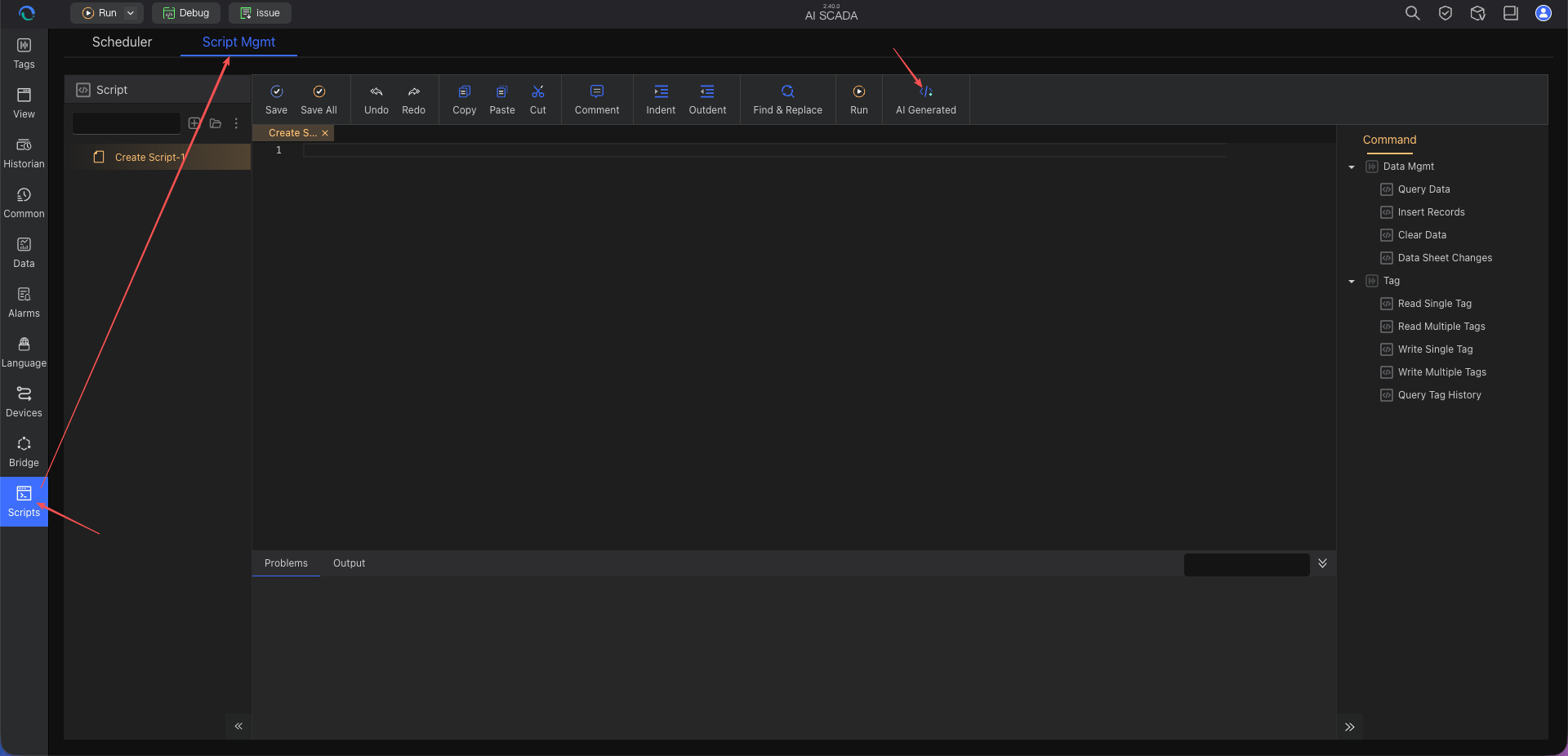Switch to the Output tab

coord(349,563)
